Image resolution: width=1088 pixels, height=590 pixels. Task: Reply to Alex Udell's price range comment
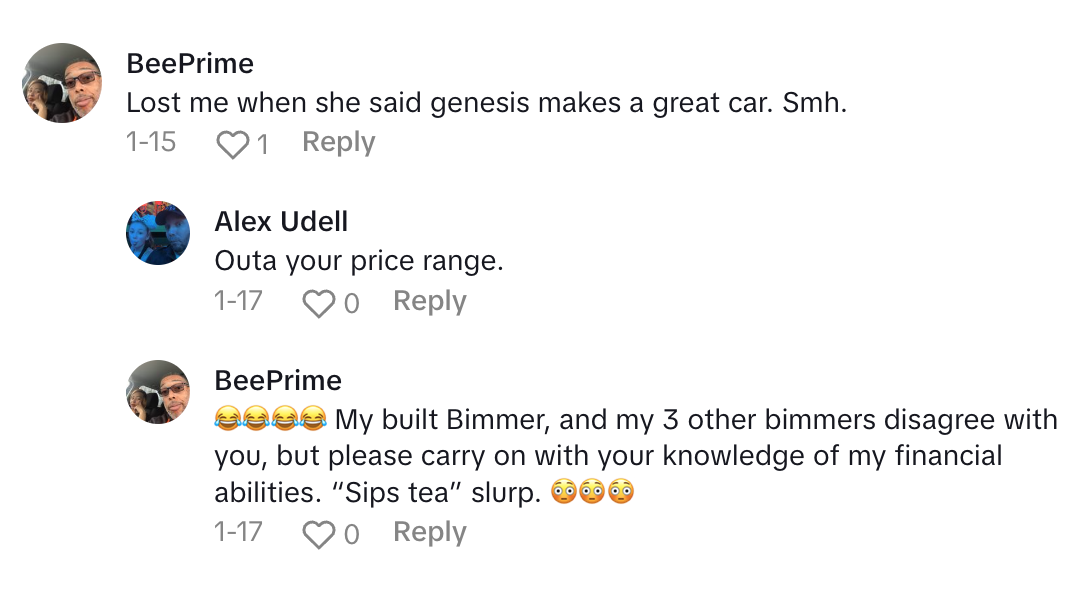pos(429,301)
